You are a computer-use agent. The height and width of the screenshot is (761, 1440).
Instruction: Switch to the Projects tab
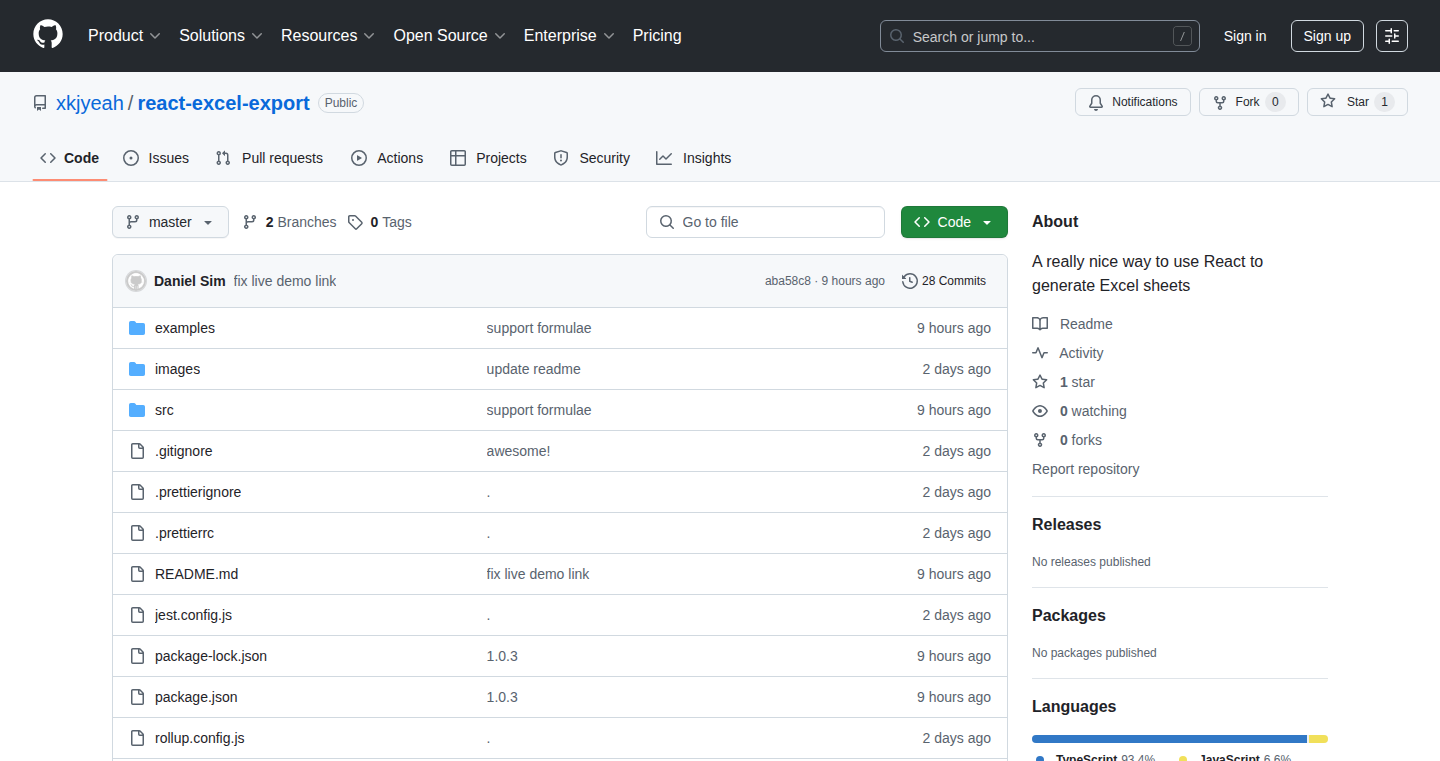[488, 158]
